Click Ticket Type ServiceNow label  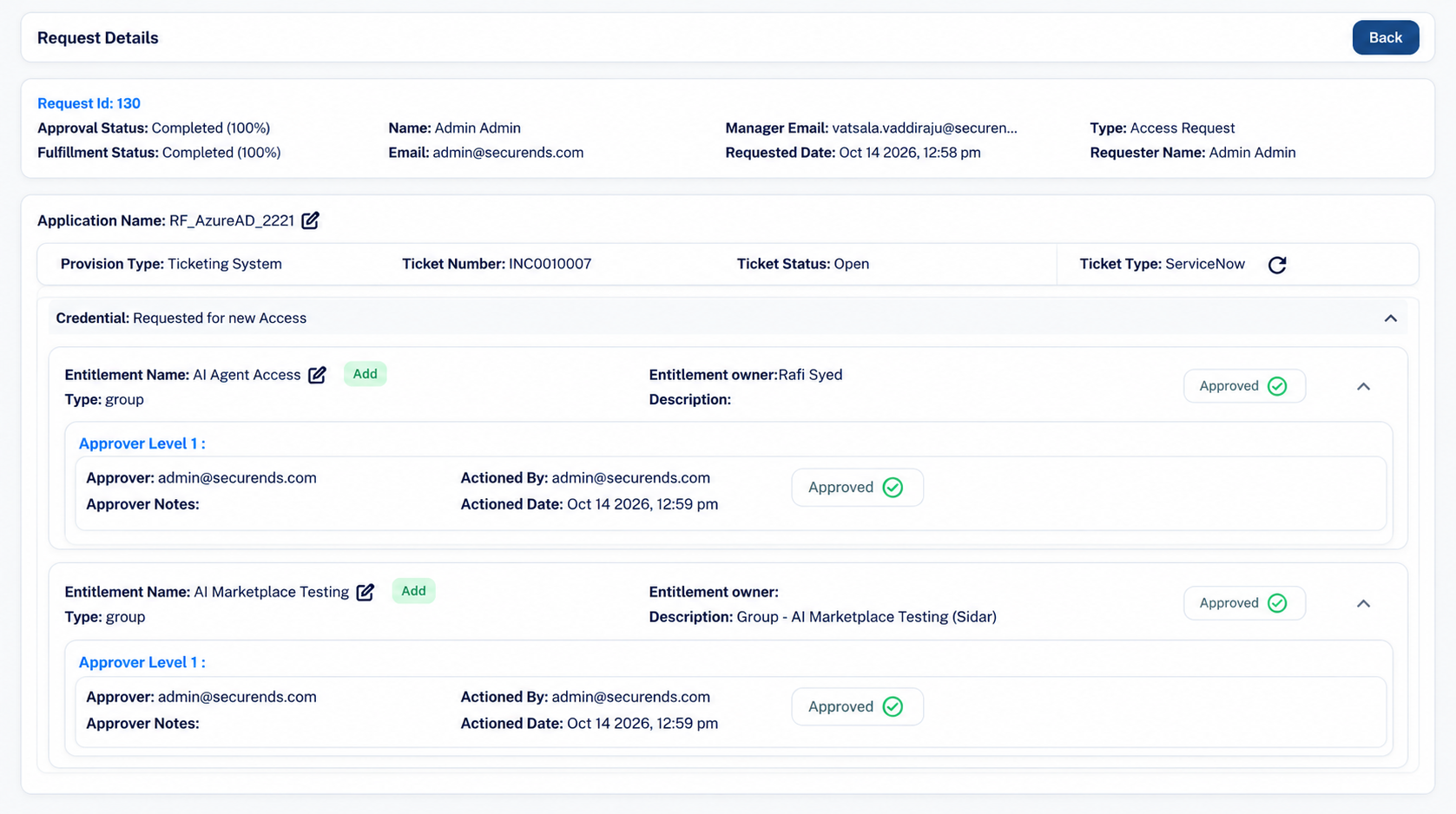point(1162,264)
